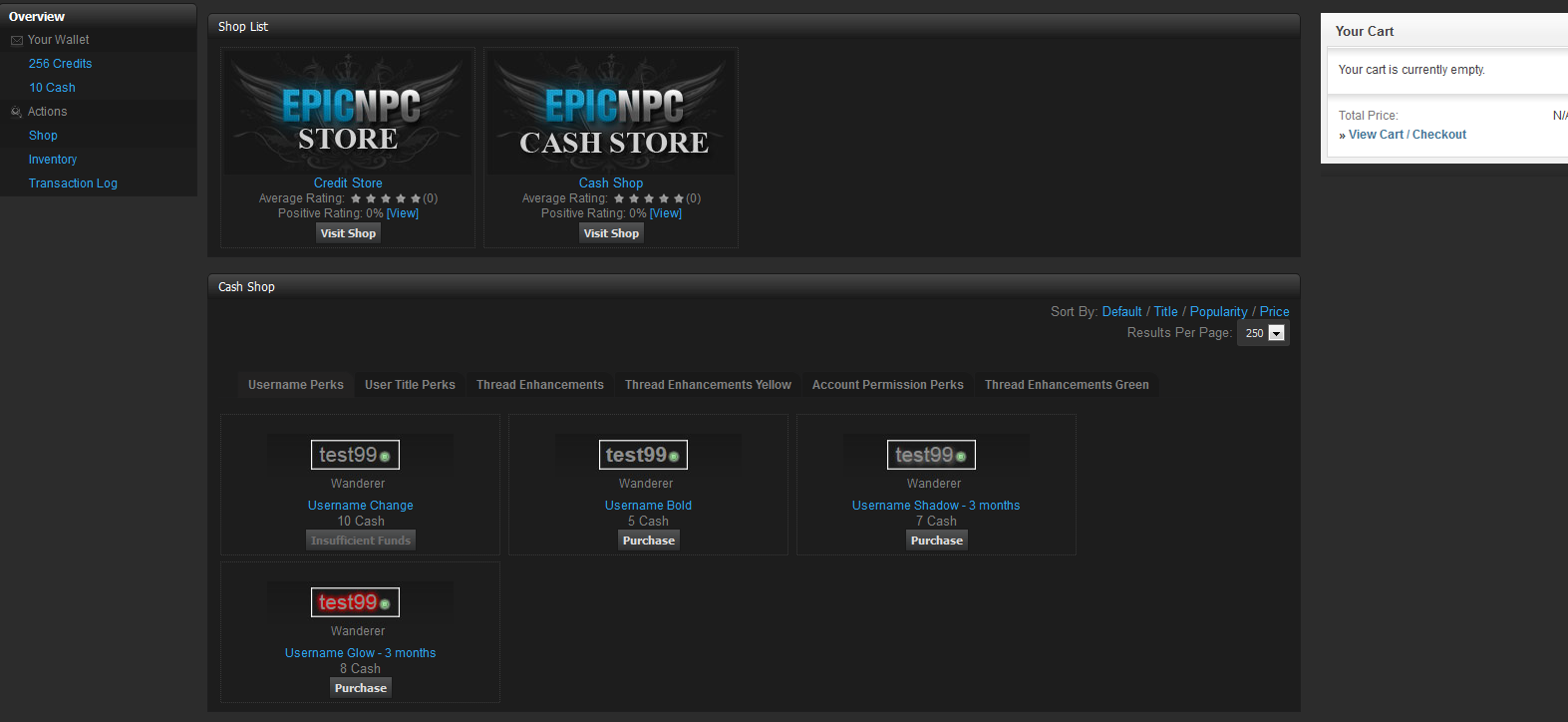The width and height of the screenshot is (1568, 722).
Task: Open the Account Permission Perks tab
Action: point(888,385)
